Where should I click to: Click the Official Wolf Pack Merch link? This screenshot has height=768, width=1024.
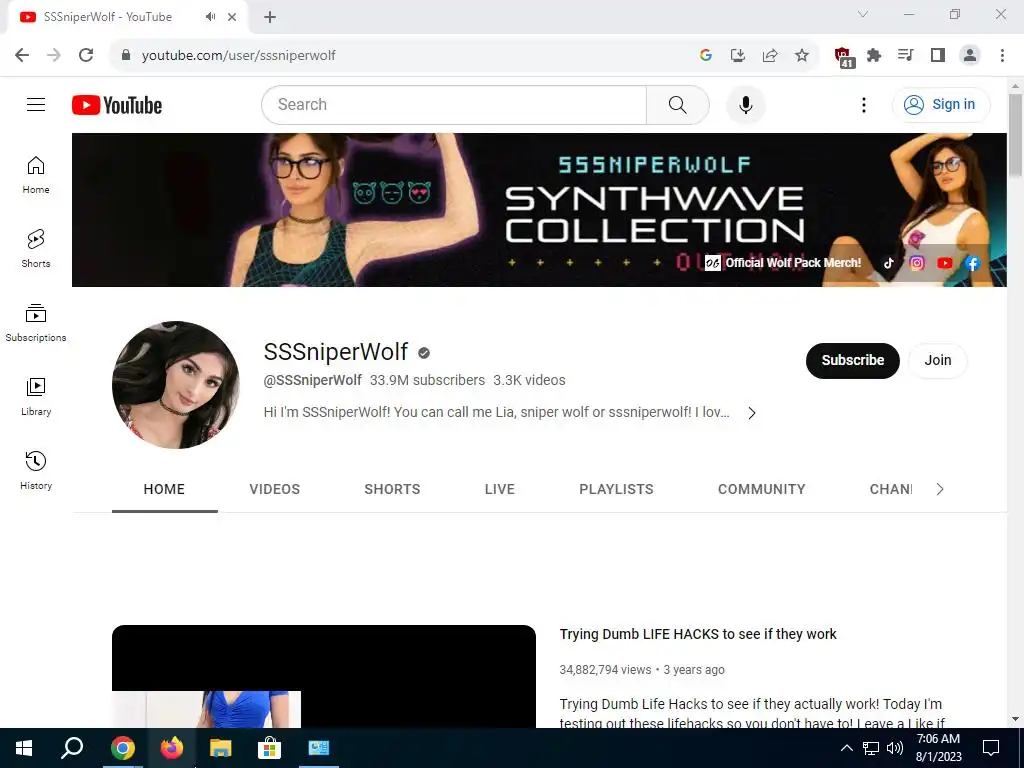pos(783,263)
